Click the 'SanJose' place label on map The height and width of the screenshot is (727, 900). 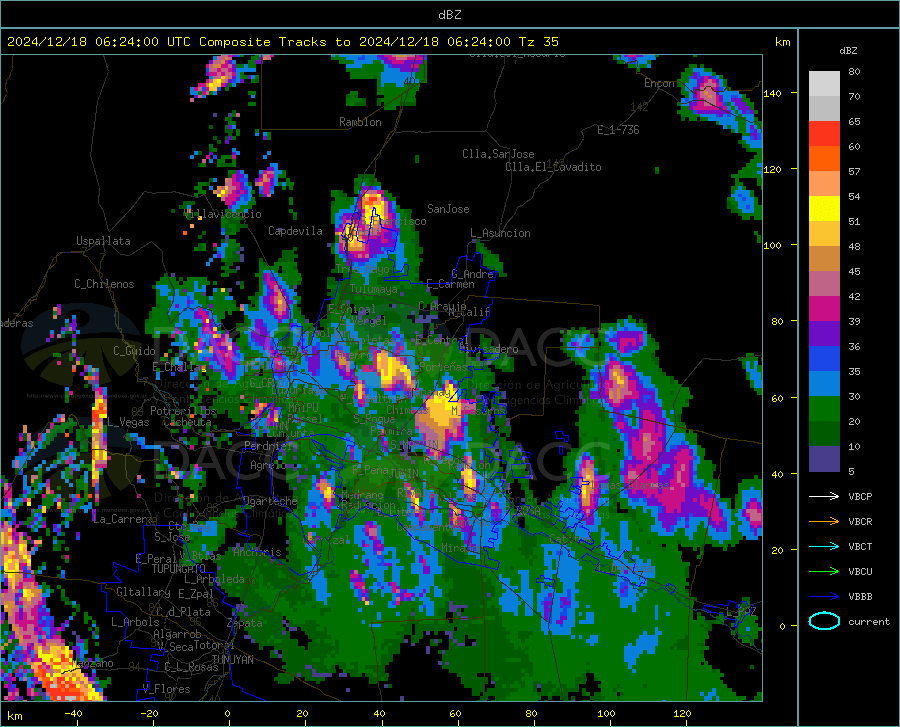(x=448, y=209)
